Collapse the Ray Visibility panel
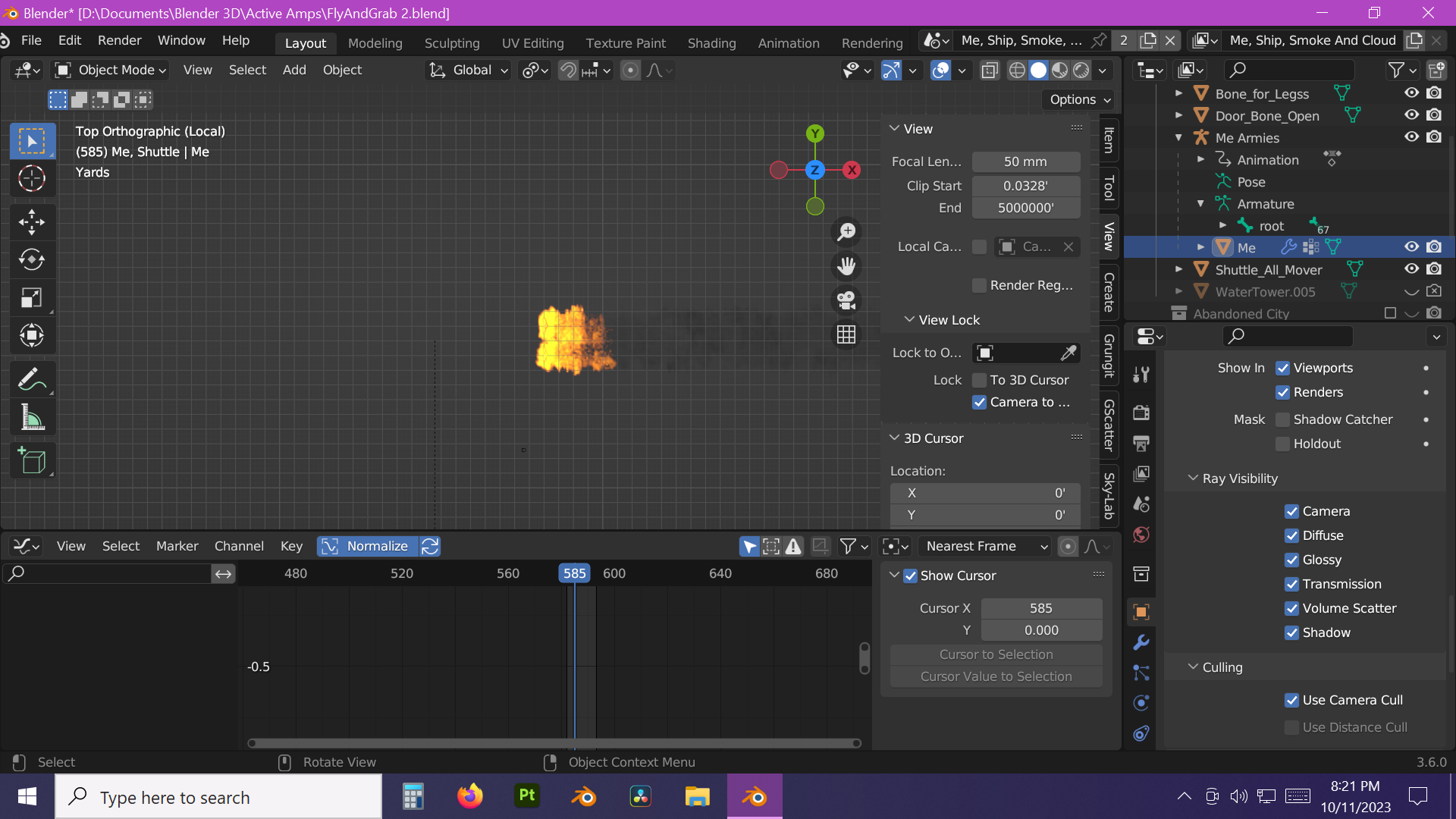The height and width of the screenshot is (819, 1456). pos(1193,479)
